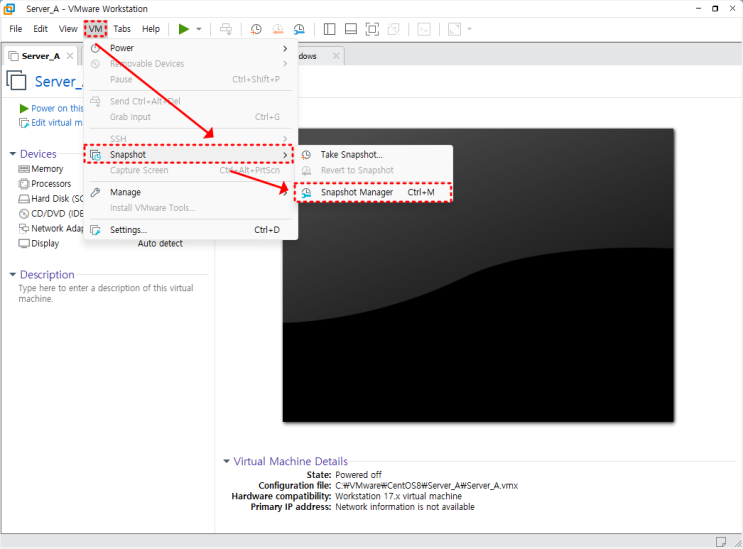743x549 pixels.
Task: Open the Help menu
Action: click(151, 29)
